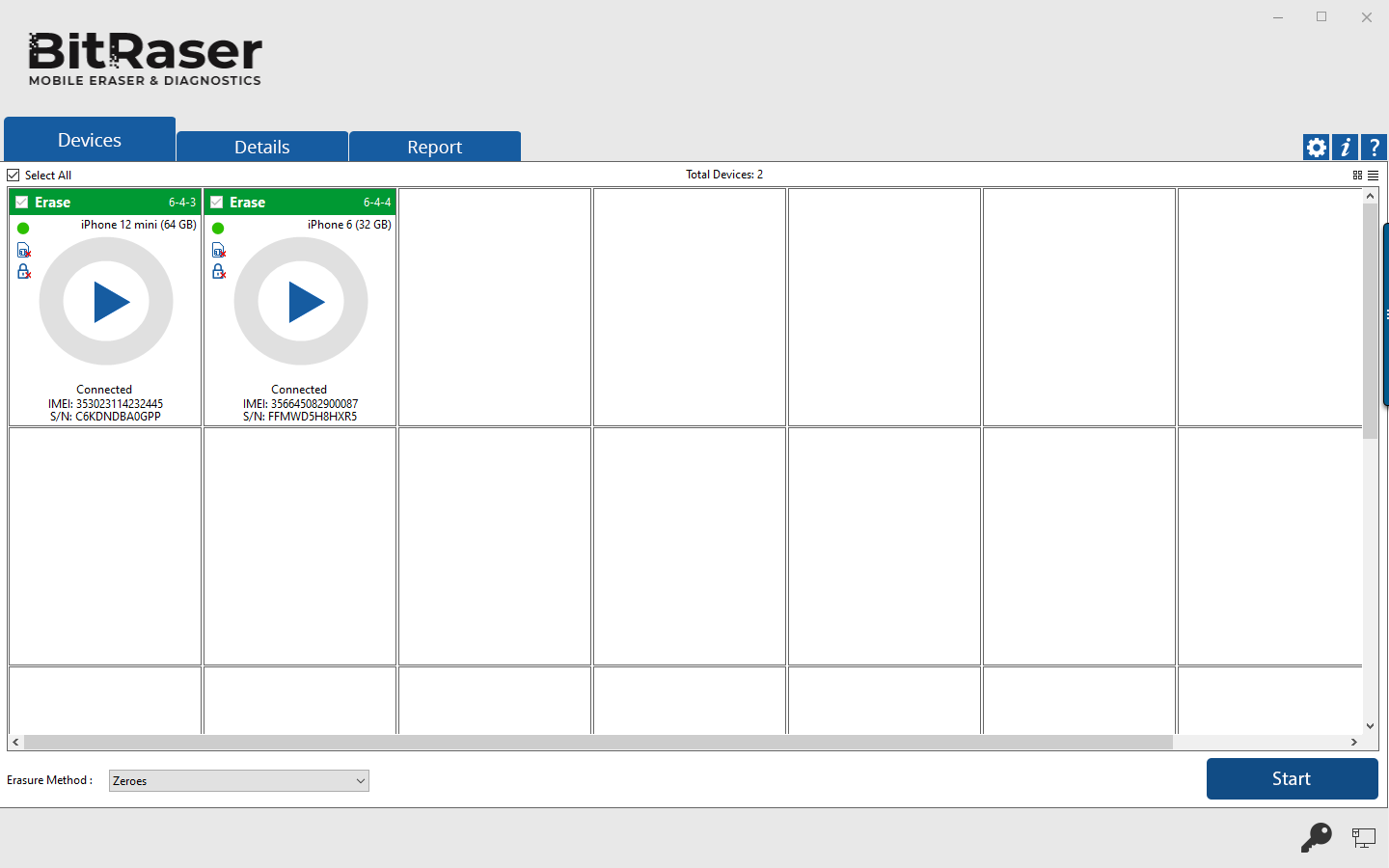Click the vertical scrollbar down arrow
This screenshot has width=1389, height=868.
(x=1370, y=726)
